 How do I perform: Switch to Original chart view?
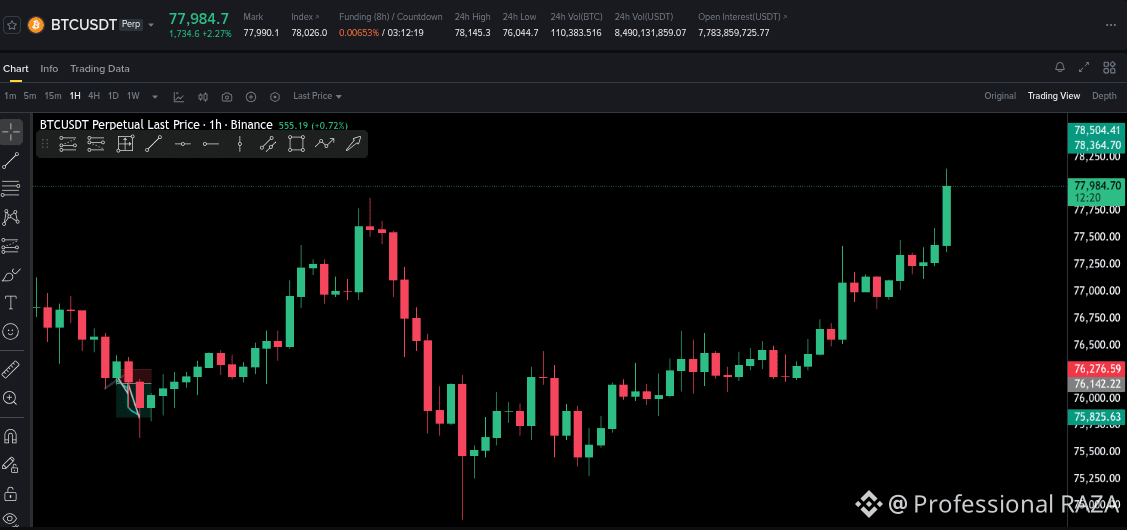(x=1000, y=96)
